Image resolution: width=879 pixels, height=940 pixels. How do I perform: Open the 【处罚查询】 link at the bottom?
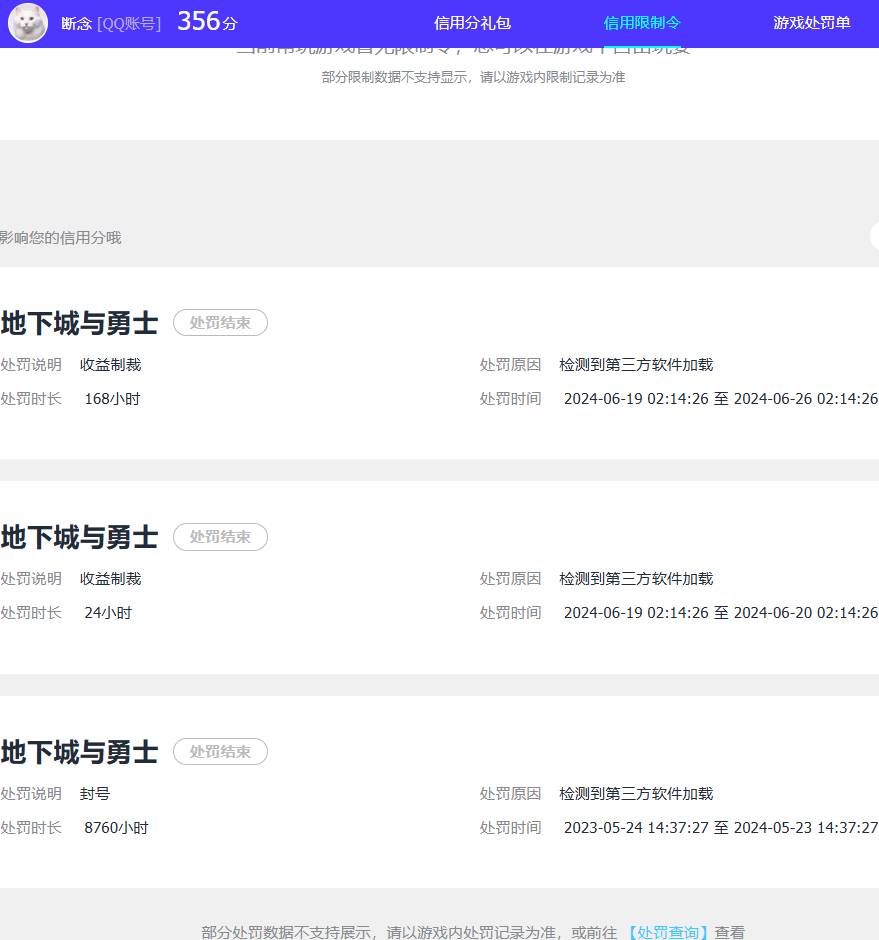(668, 932)
